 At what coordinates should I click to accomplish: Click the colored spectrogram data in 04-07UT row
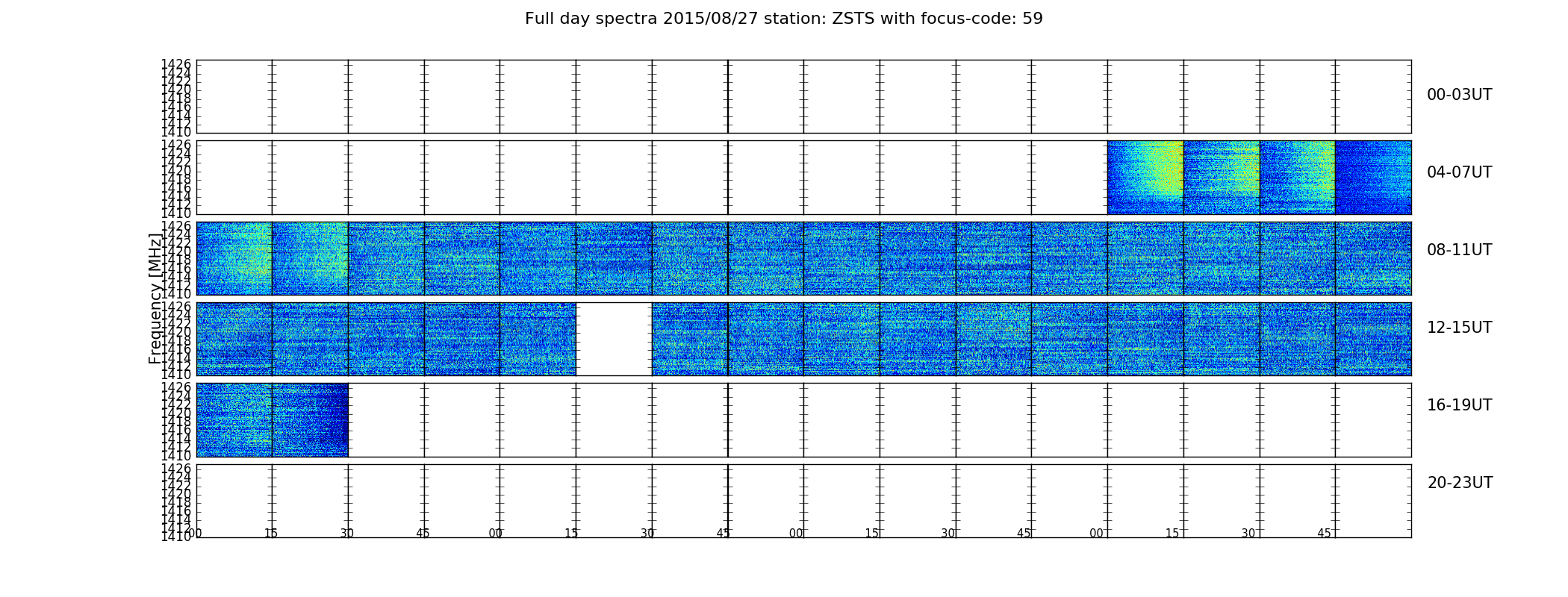point(1259,178)
